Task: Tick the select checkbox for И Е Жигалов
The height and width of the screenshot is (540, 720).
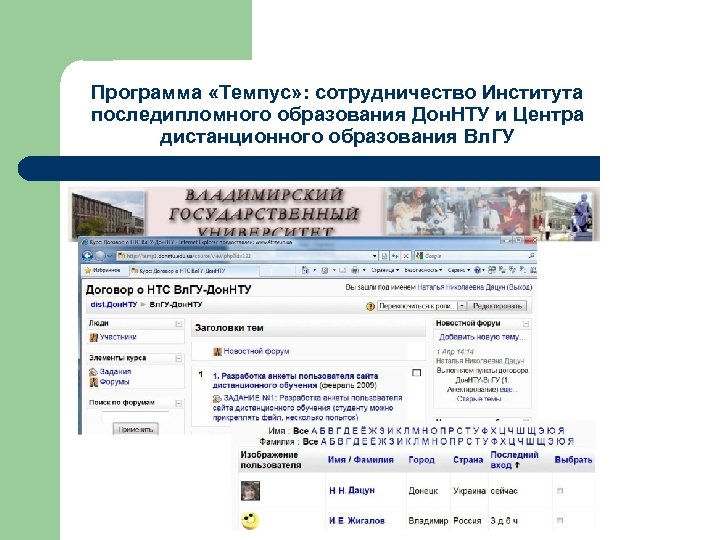Action: point(560,520)
